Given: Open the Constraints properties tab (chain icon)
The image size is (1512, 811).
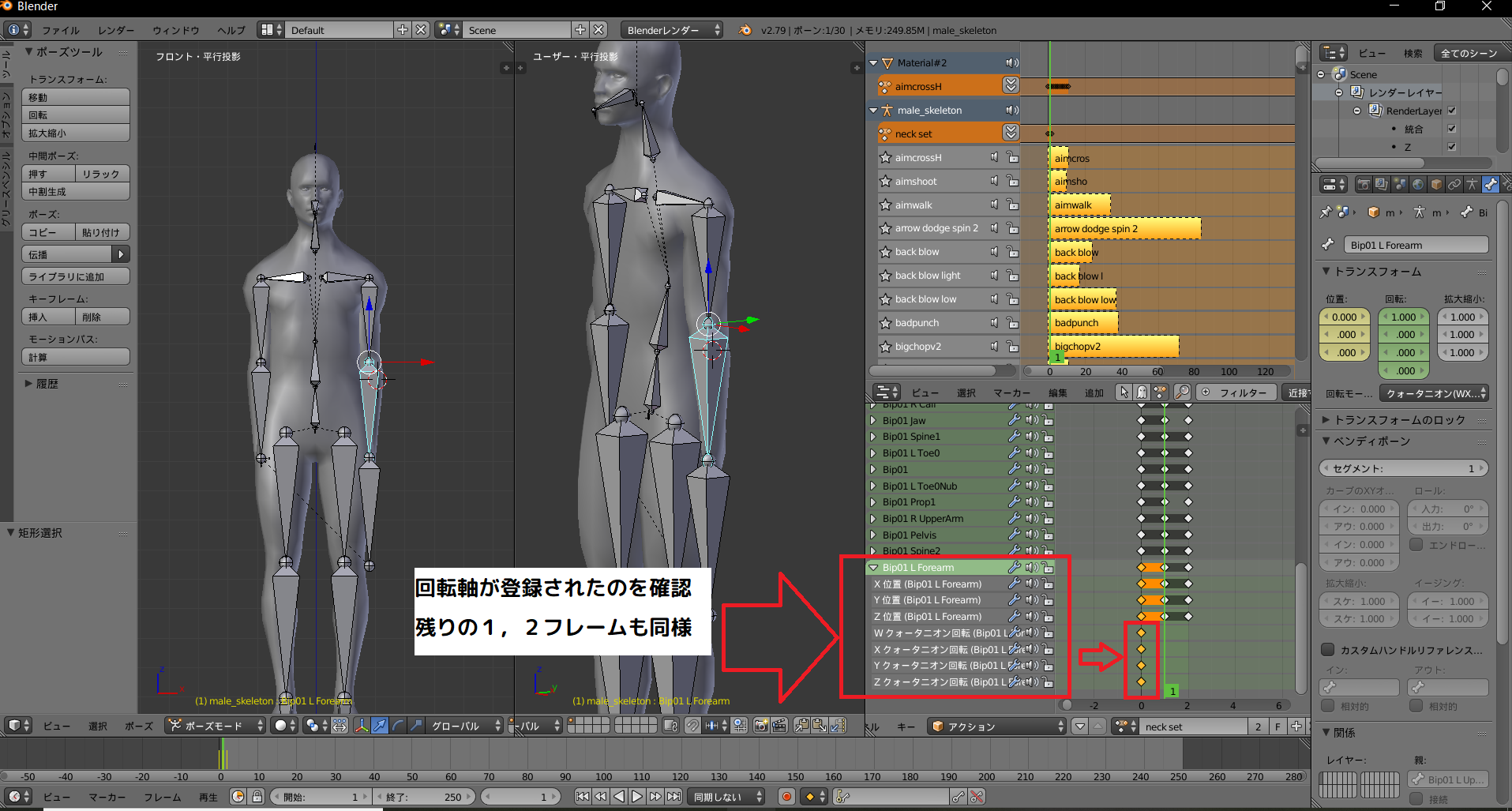Looking at the screenshot, I should pos(1454,185).
